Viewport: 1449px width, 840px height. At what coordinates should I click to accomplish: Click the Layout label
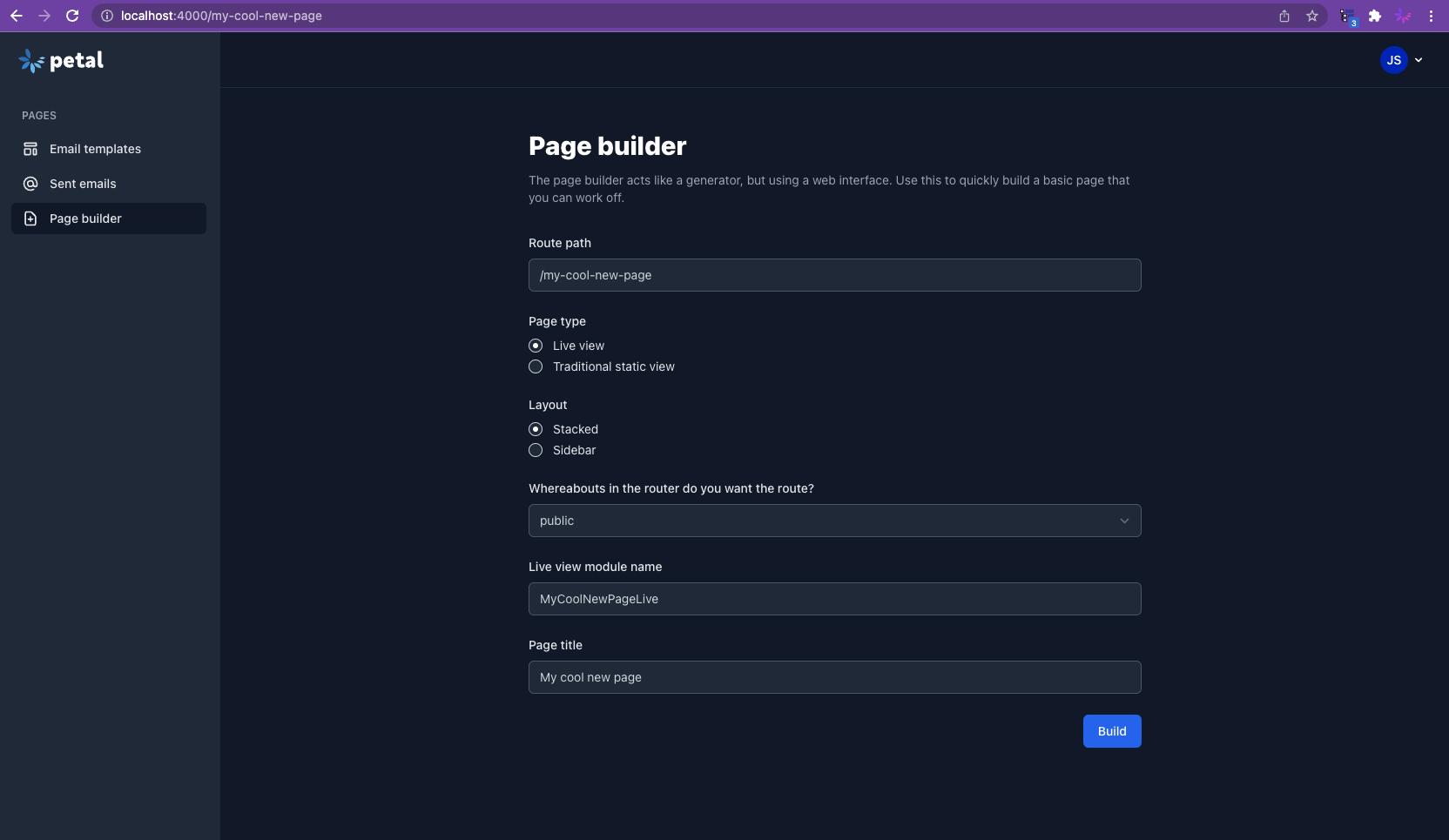[548, 405]
